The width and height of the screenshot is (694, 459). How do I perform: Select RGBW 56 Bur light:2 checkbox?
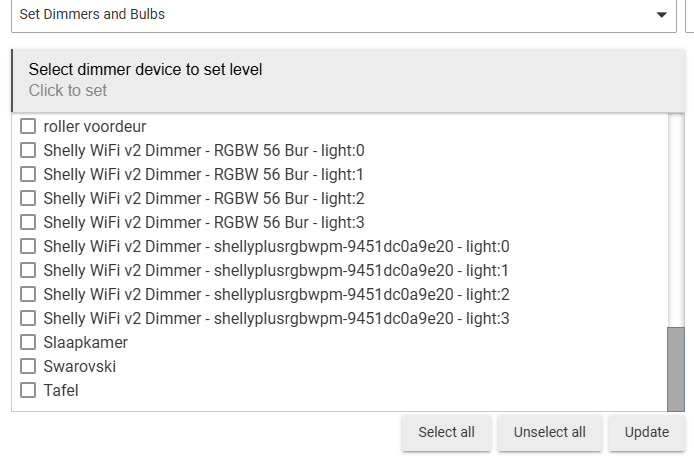[28, 199]
